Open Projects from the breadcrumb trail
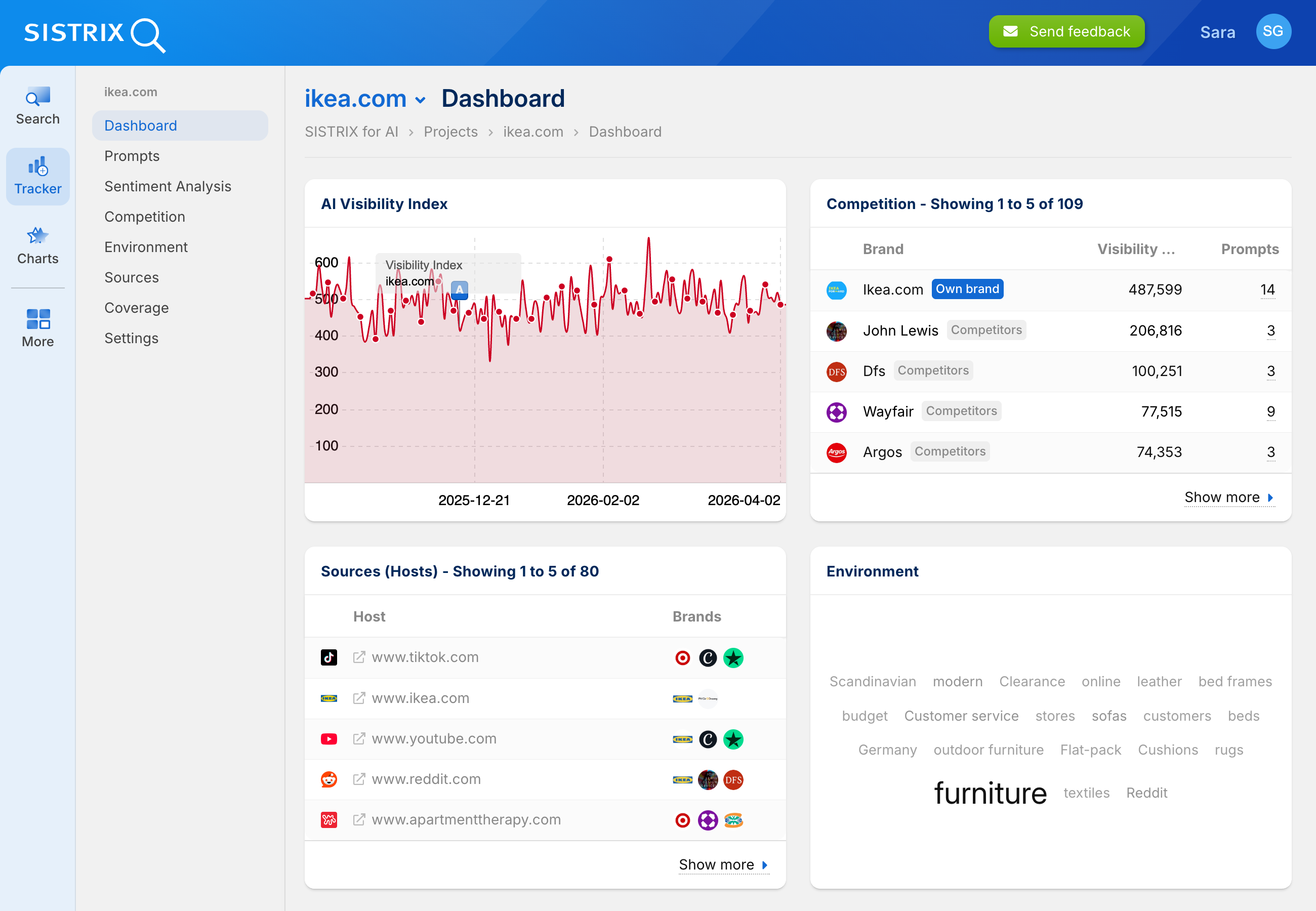The image size is (1316, 911). click(450, 131)
